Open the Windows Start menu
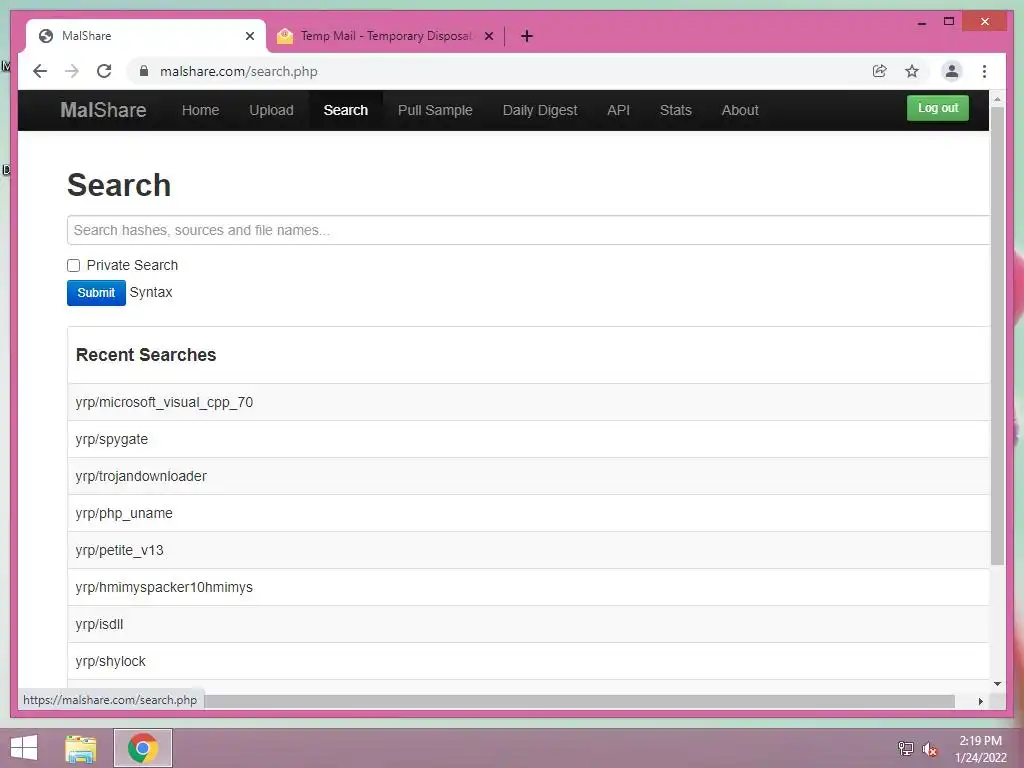 click(x=24, y=748)
